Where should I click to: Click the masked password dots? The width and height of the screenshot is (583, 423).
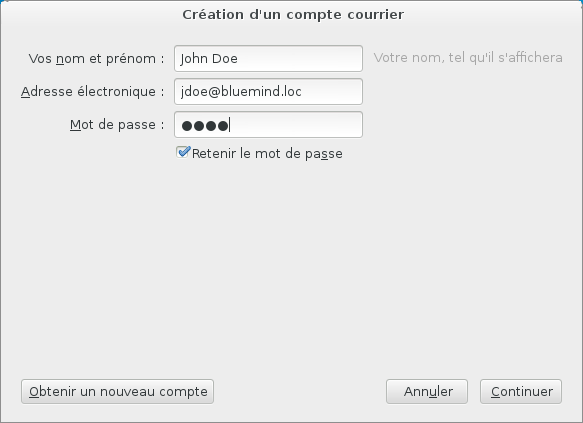click(205, 126)
